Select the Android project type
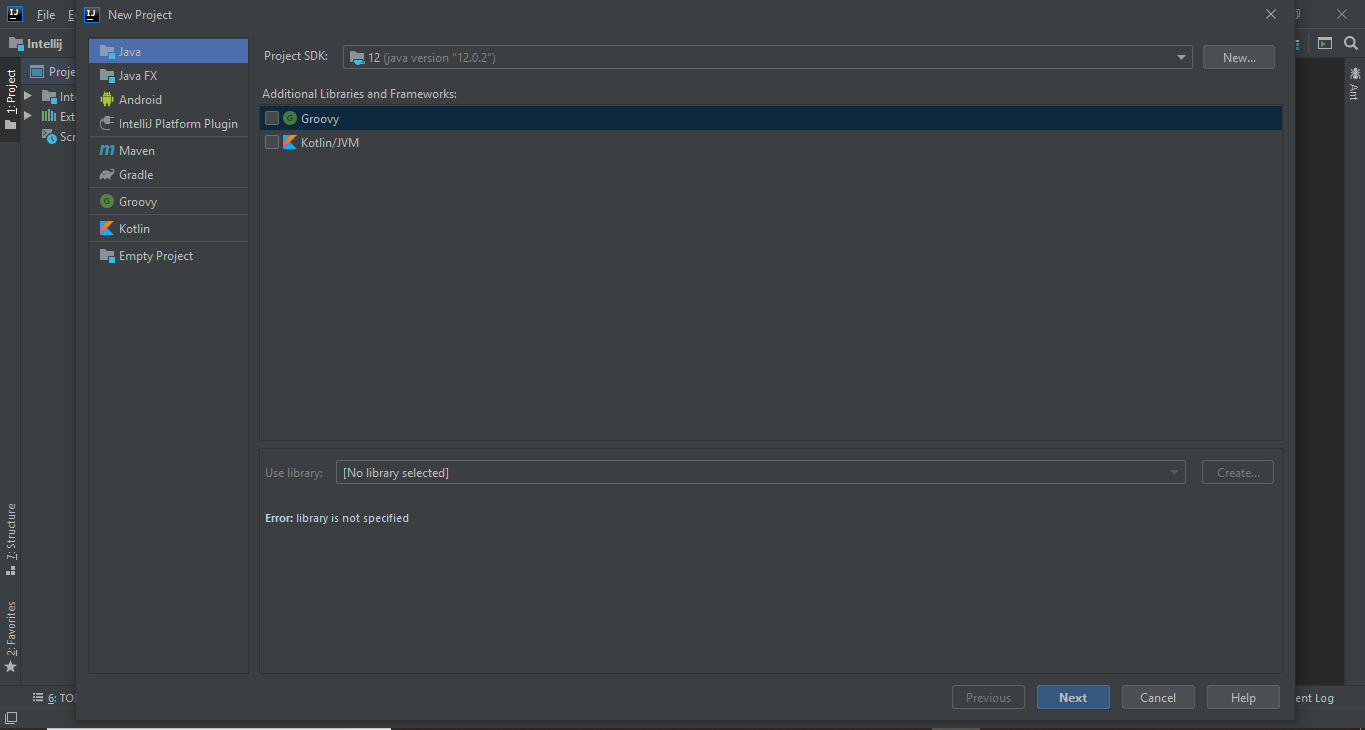 coord(168,99)
